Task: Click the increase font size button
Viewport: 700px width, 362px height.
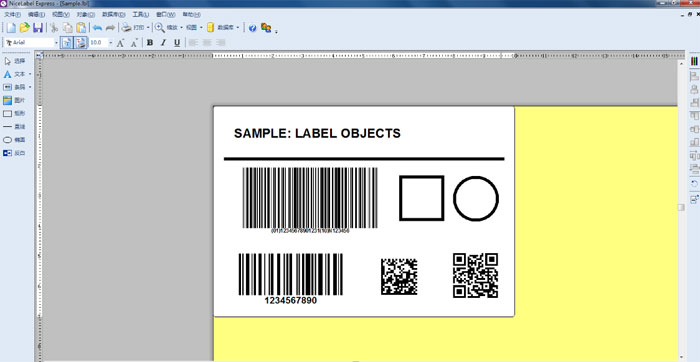Action: (120, 43)
